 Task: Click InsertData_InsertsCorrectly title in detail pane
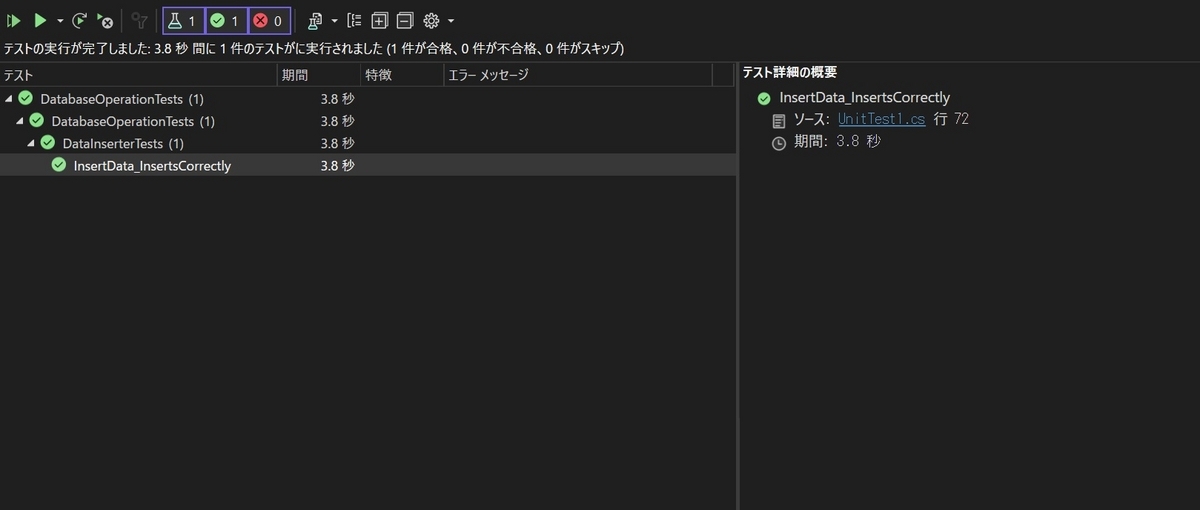click(x=865, y=98)
